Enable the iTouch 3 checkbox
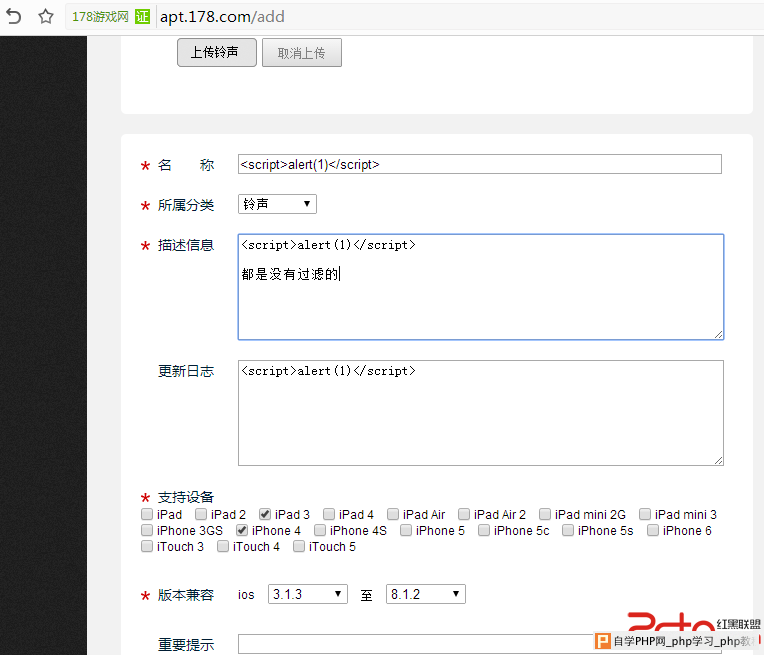This screenshot has height=655, width=764. point(147,546)
